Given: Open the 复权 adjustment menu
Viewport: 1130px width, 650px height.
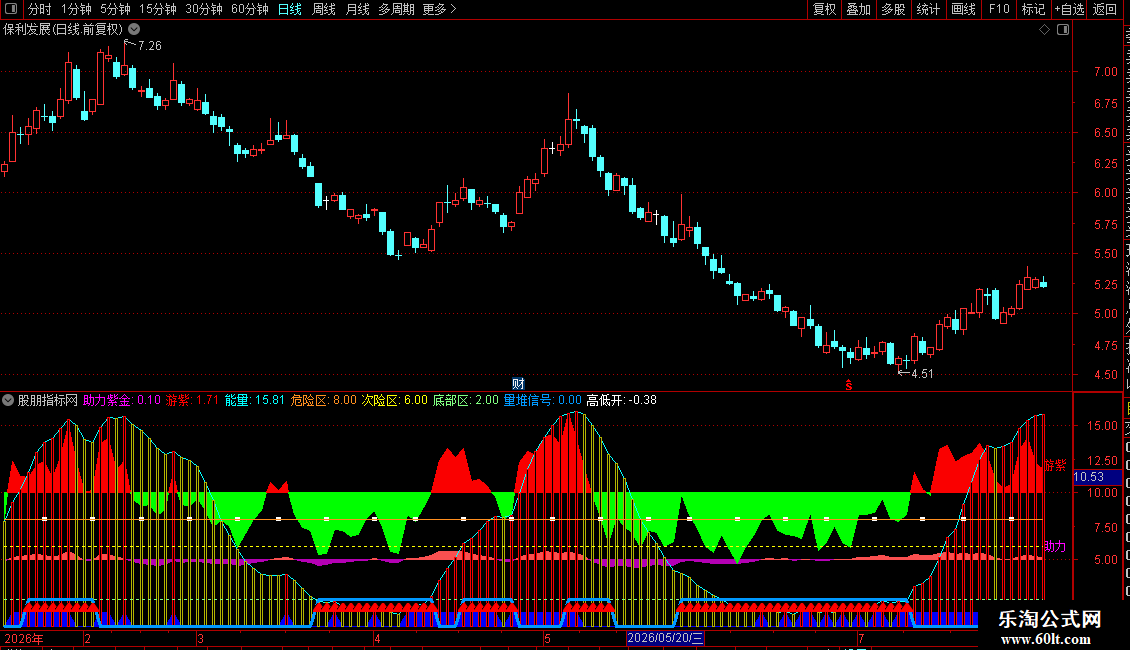Looking at the screenshot, I should click(824, 9).
